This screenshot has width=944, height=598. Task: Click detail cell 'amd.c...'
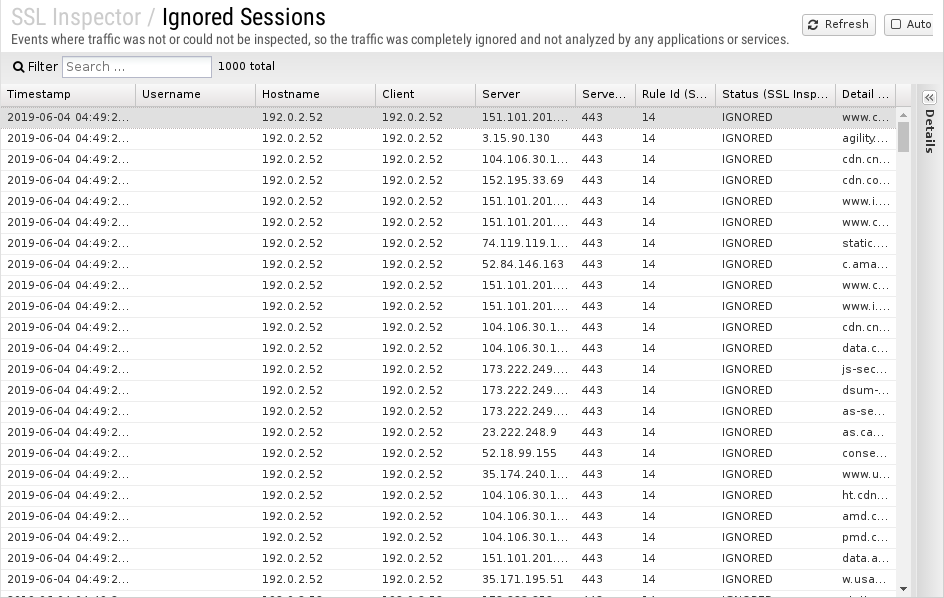point(865,516)
